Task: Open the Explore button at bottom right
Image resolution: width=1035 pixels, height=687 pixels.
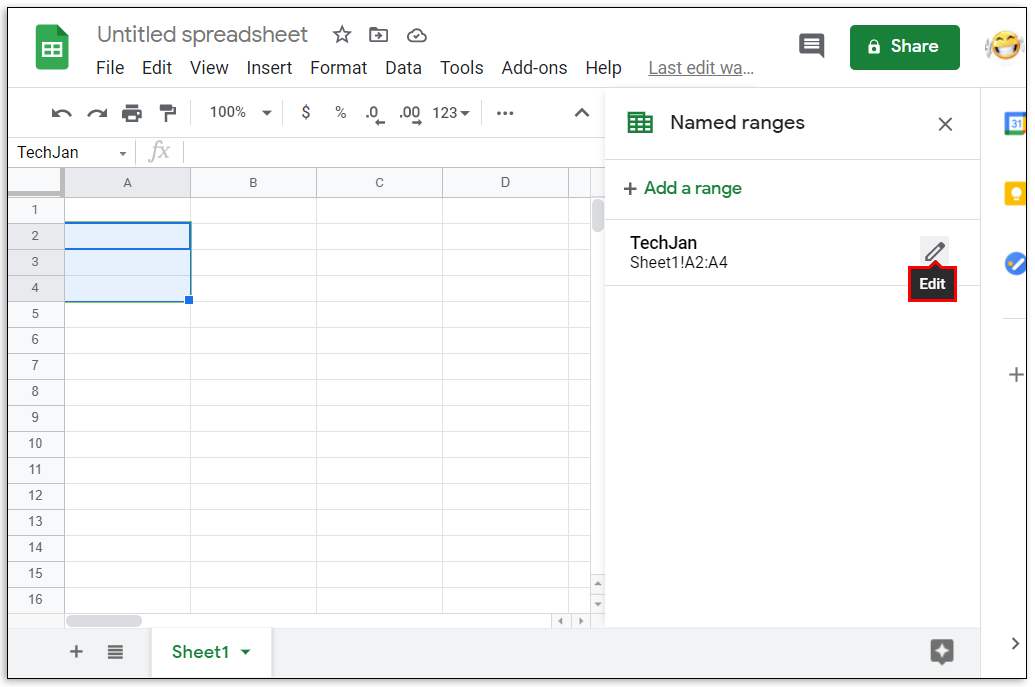Action: click(941, 652)
